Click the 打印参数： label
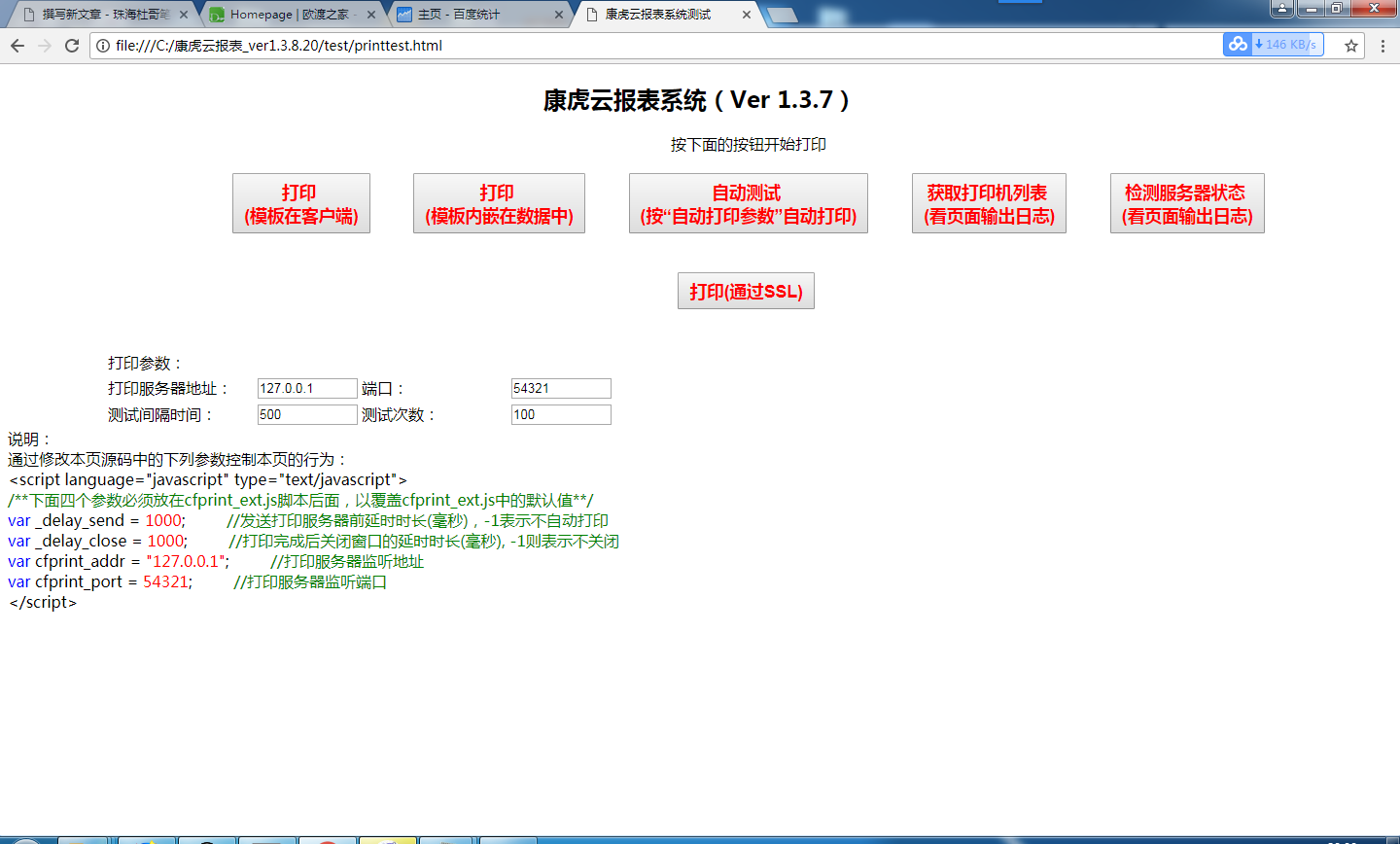This screenshot has height=844, width=1400. pos(146,364)
